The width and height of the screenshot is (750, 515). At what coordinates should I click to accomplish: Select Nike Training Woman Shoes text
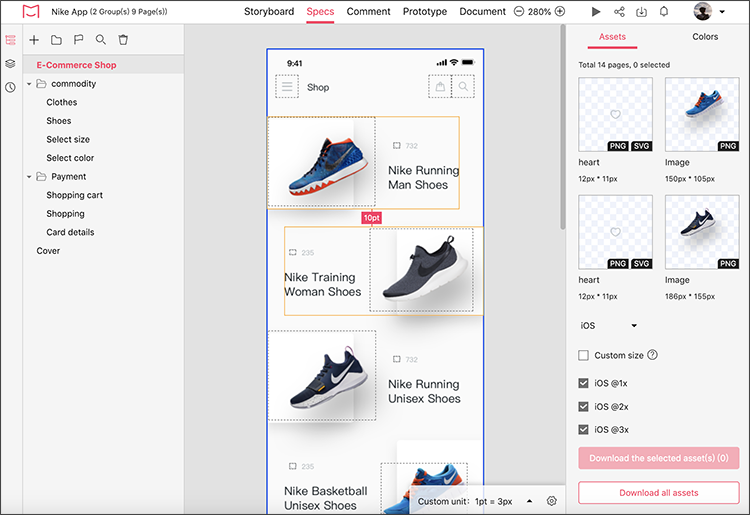point(322,285)
